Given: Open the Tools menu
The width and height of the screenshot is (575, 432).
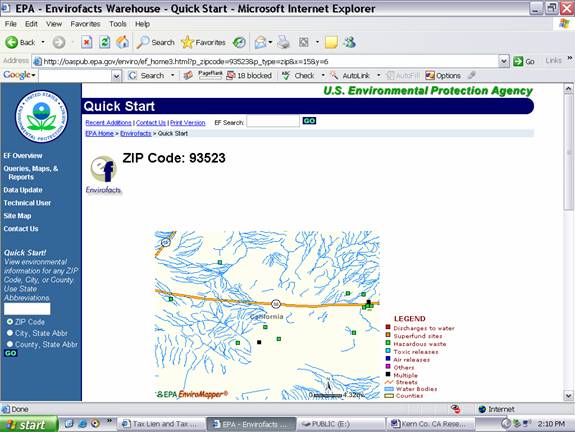Looking at the screenshot, I should click(118, 24).
